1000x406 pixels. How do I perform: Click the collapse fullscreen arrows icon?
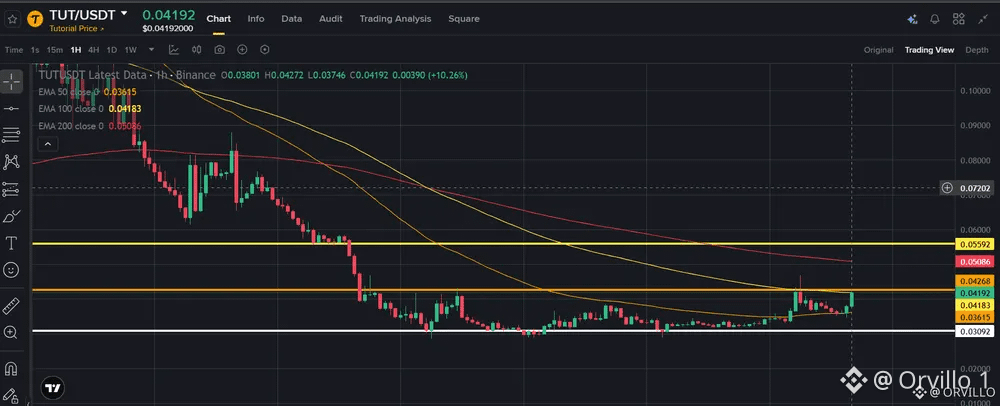point(983,19)
